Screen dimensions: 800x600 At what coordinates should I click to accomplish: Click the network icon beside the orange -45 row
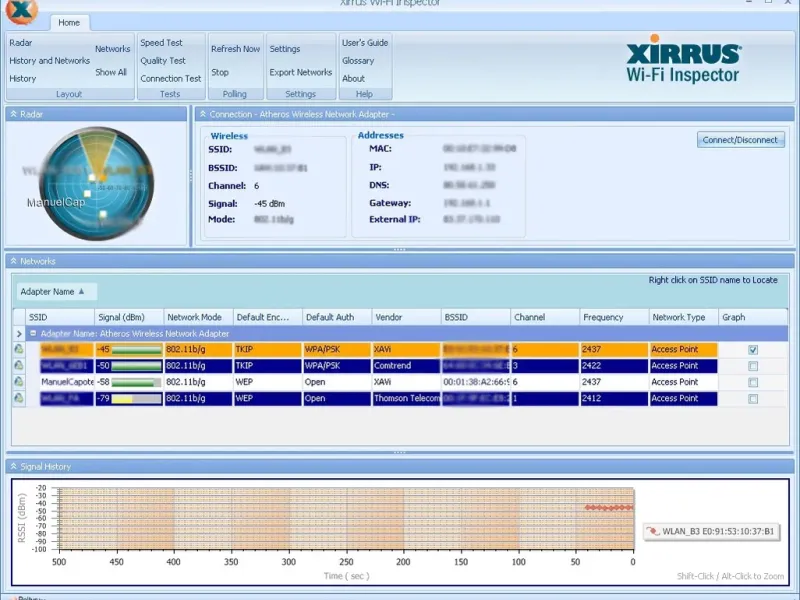point(19,349)
